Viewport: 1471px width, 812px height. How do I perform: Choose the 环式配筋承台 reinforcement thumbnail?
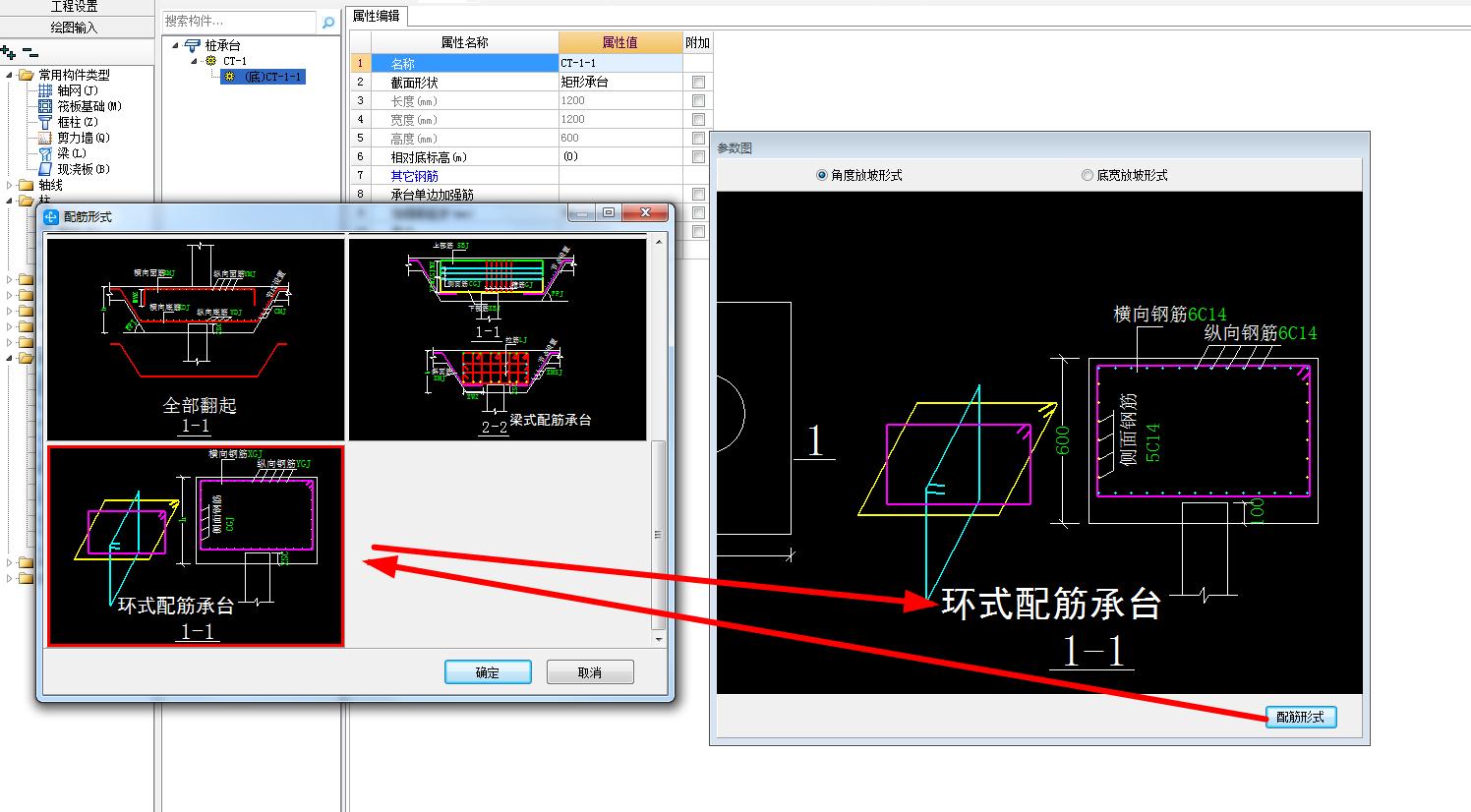(196, 546)
